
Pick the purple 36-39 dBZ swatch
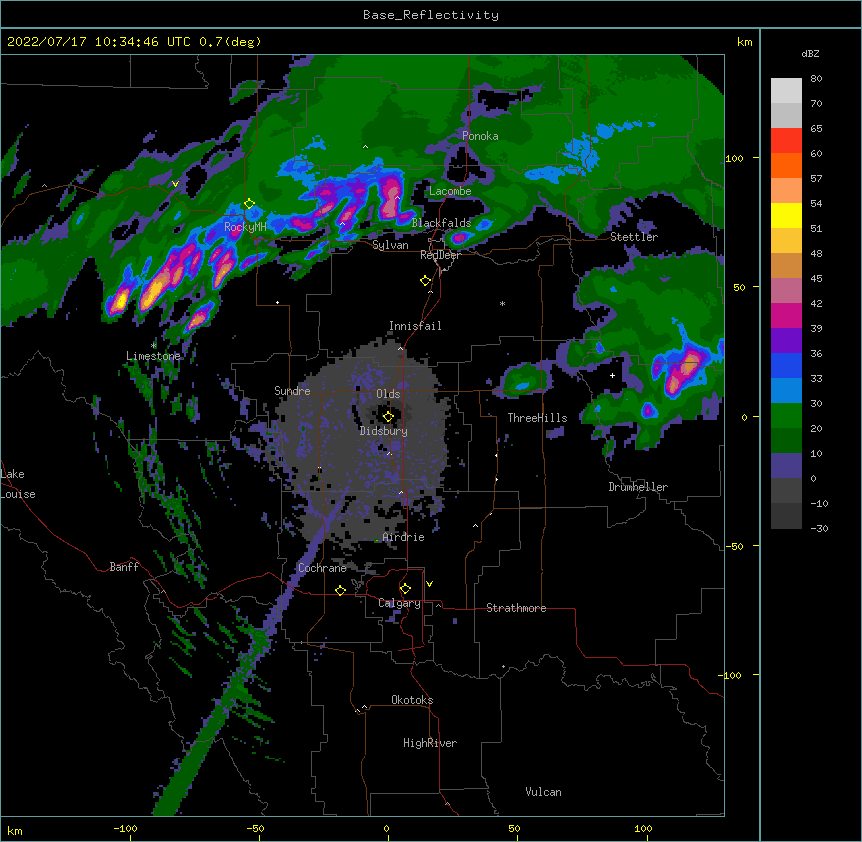pyautogui.click(x=786, y=341)
